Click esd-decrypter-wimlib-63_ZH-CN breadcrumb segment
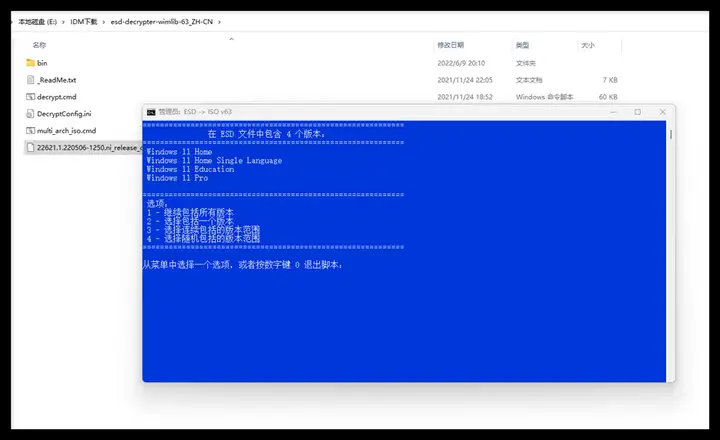This screenshot has width=720, height=440. tap(162, 22)
